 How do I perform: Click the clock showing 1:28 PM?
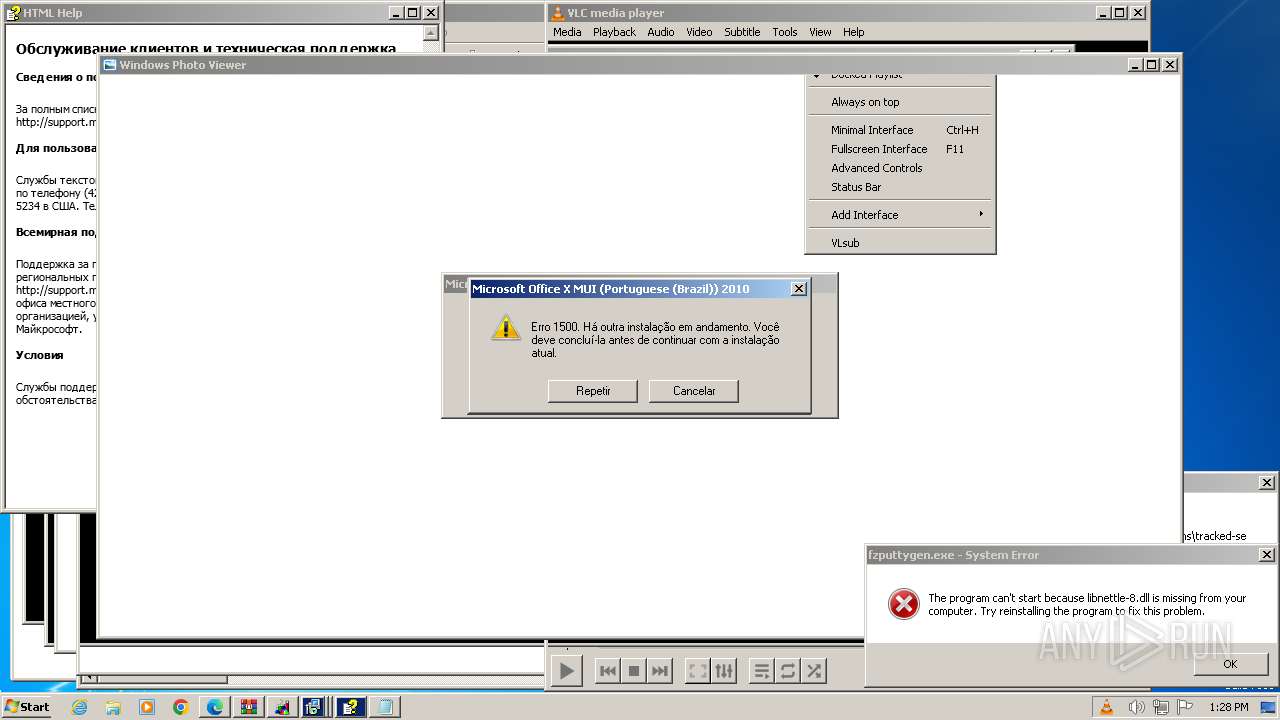point(1228,707)
